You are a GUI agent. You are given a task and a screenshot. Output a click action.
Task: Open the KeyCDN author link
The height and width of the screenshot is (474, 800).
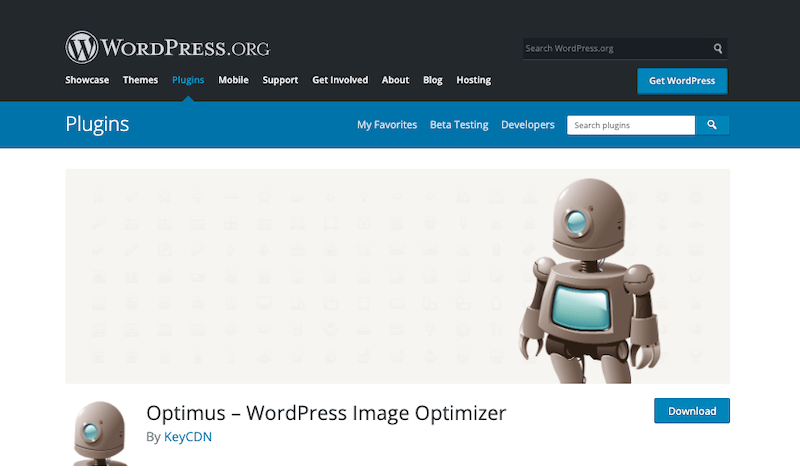[188, 437]
